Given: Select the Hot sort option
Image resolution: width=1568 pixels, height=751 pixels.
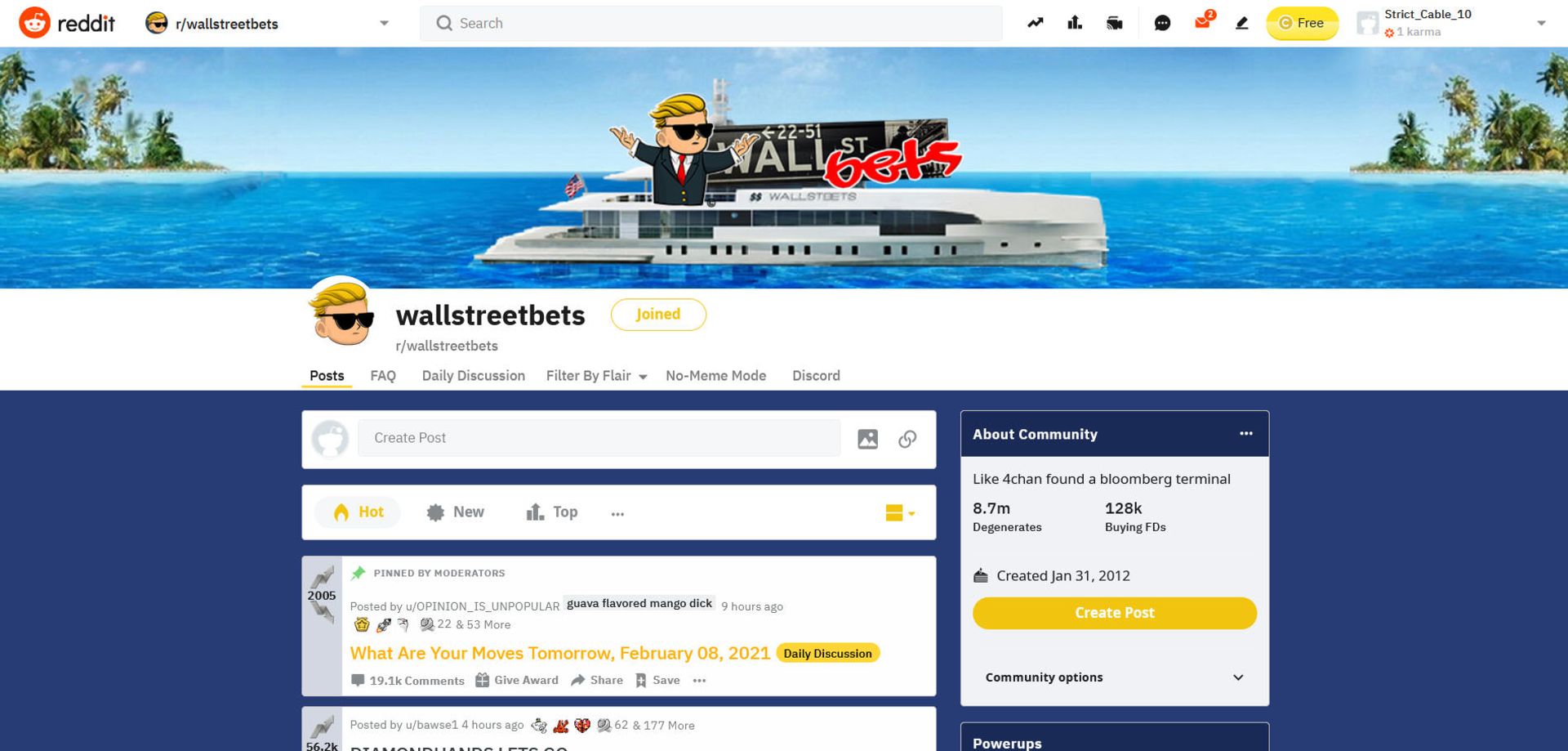Looking at the screenshot, I should (358, 512).
